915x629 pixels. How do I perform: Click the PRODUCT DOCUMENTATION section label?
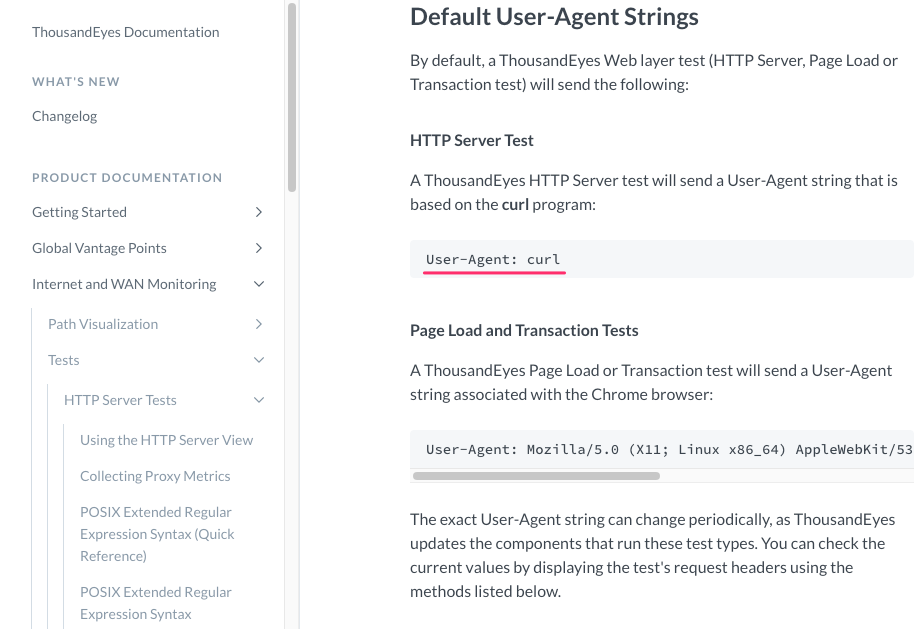click(127, 177)
